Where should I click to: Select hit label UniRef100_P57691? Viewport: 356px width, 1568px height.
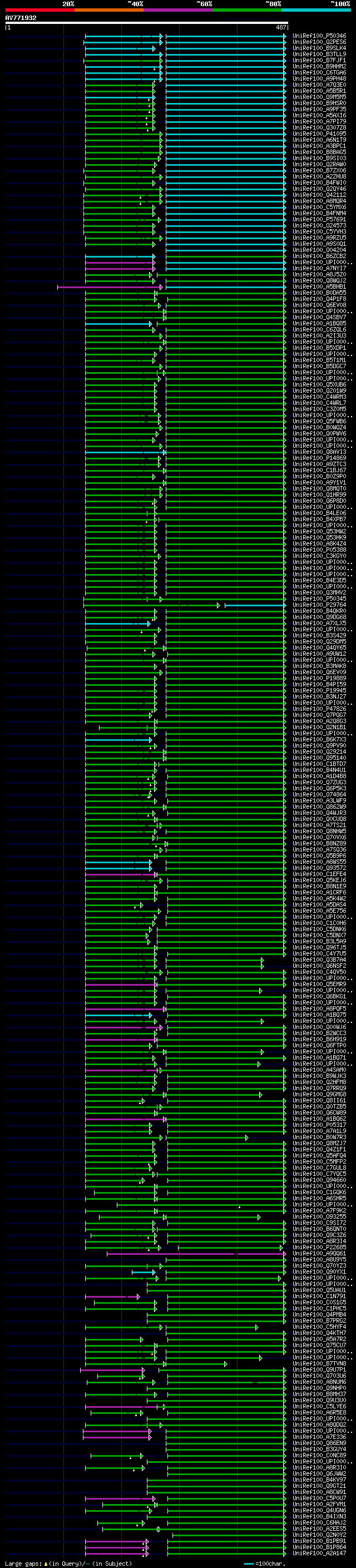pyautogui.click(x=319, y=219)
